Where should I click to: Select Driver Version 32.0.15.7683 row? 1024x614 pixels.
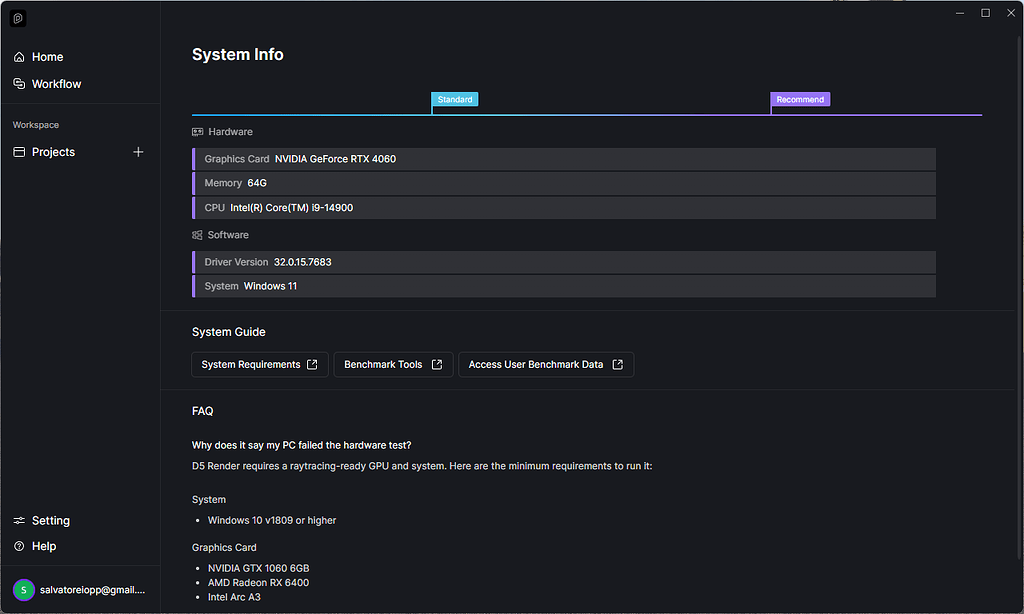(x=564, y=262)
